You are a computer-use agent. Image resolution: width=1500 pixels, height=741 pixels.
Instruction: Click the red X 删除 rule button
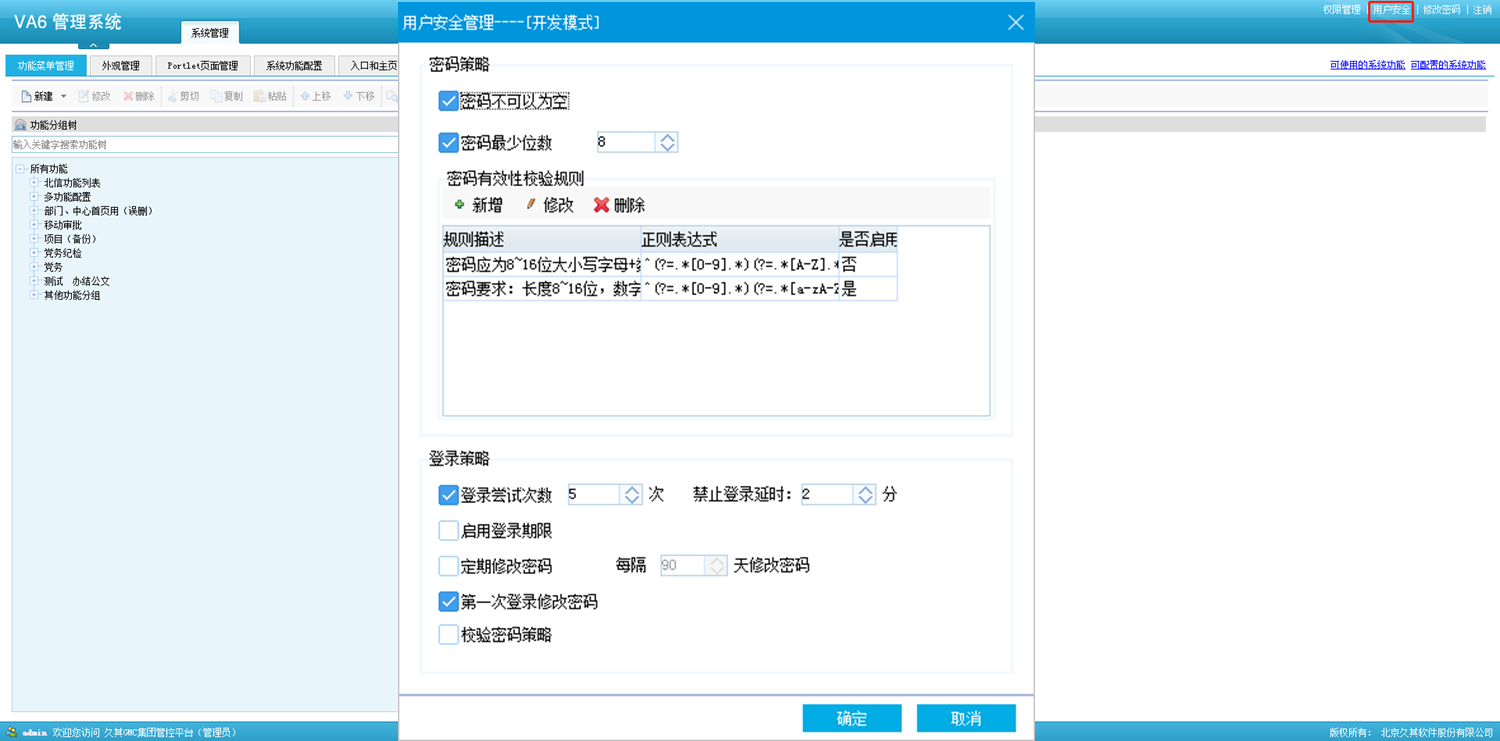(619, 205)
